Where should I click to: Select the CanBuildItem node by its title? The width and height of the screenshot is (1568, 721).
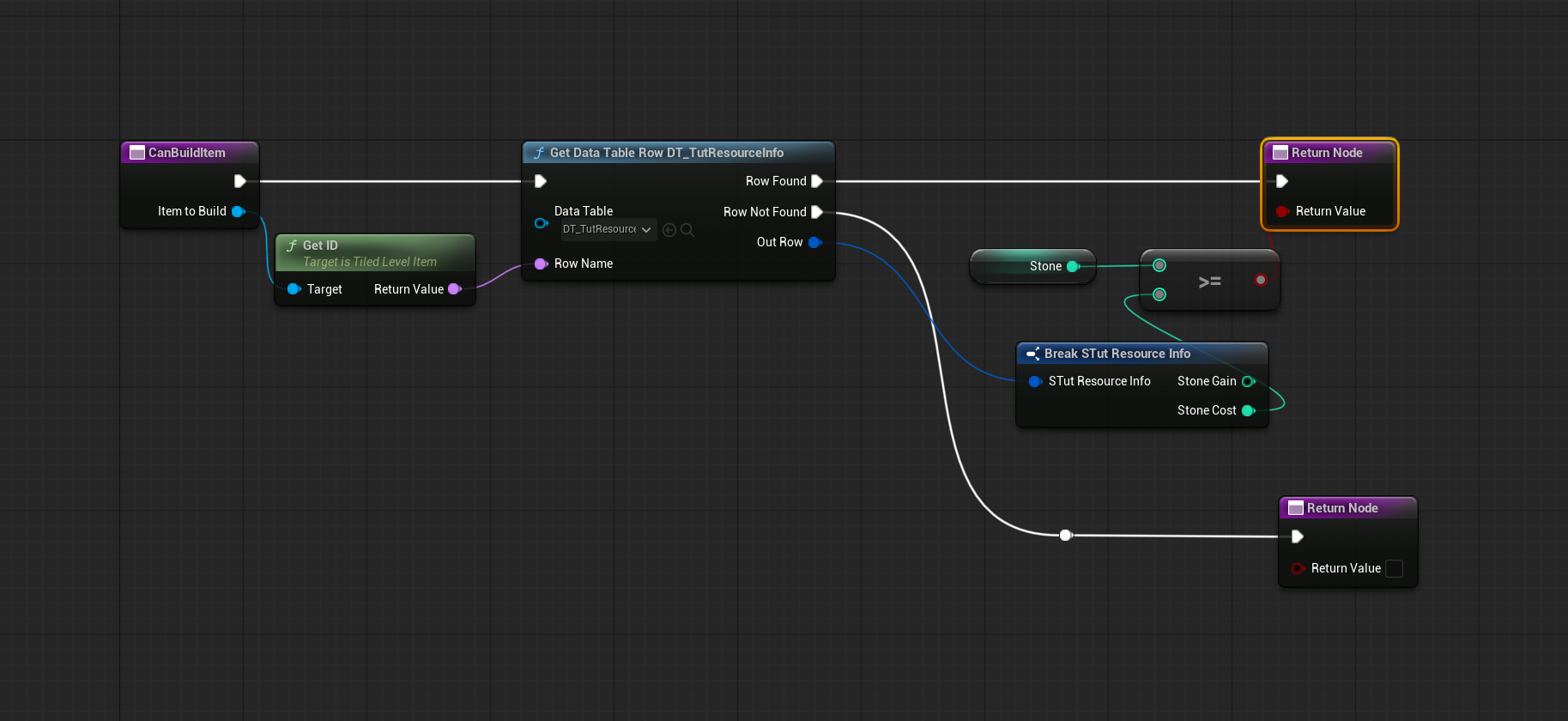pyautogui.click(x=187, y=153)
